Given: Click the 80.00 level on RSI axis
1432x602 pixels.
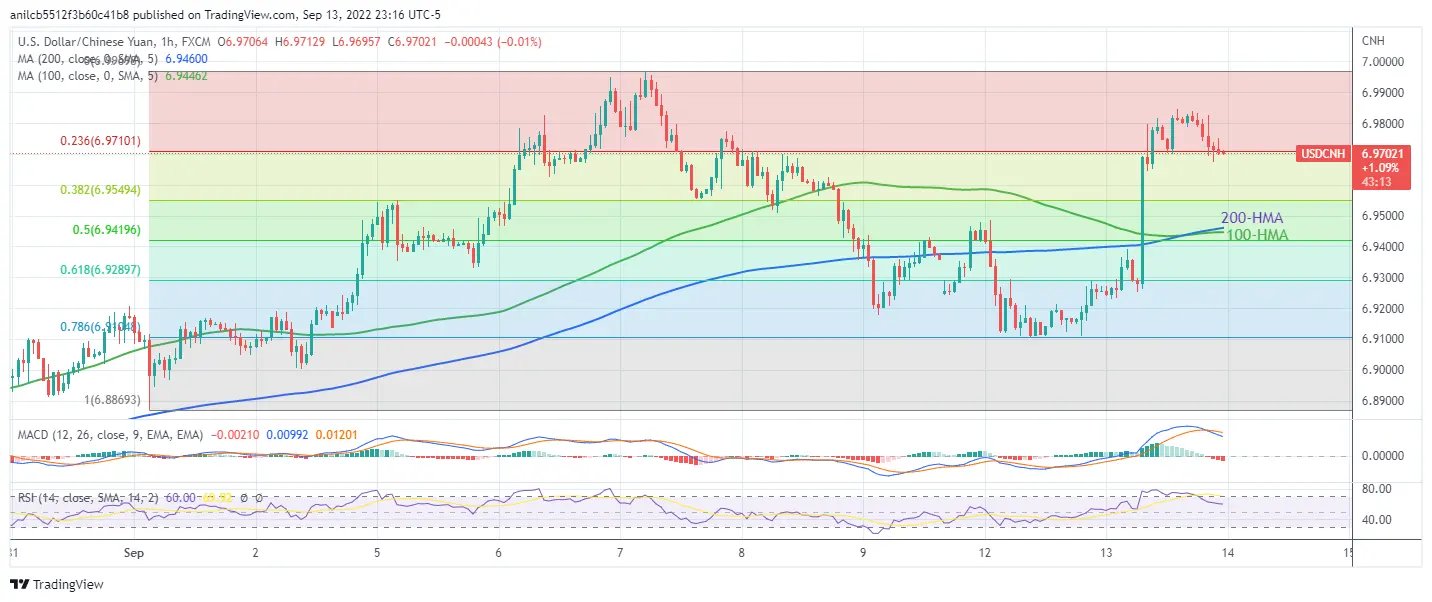Looking at the screenshot, I should [x=1376, y=489].
